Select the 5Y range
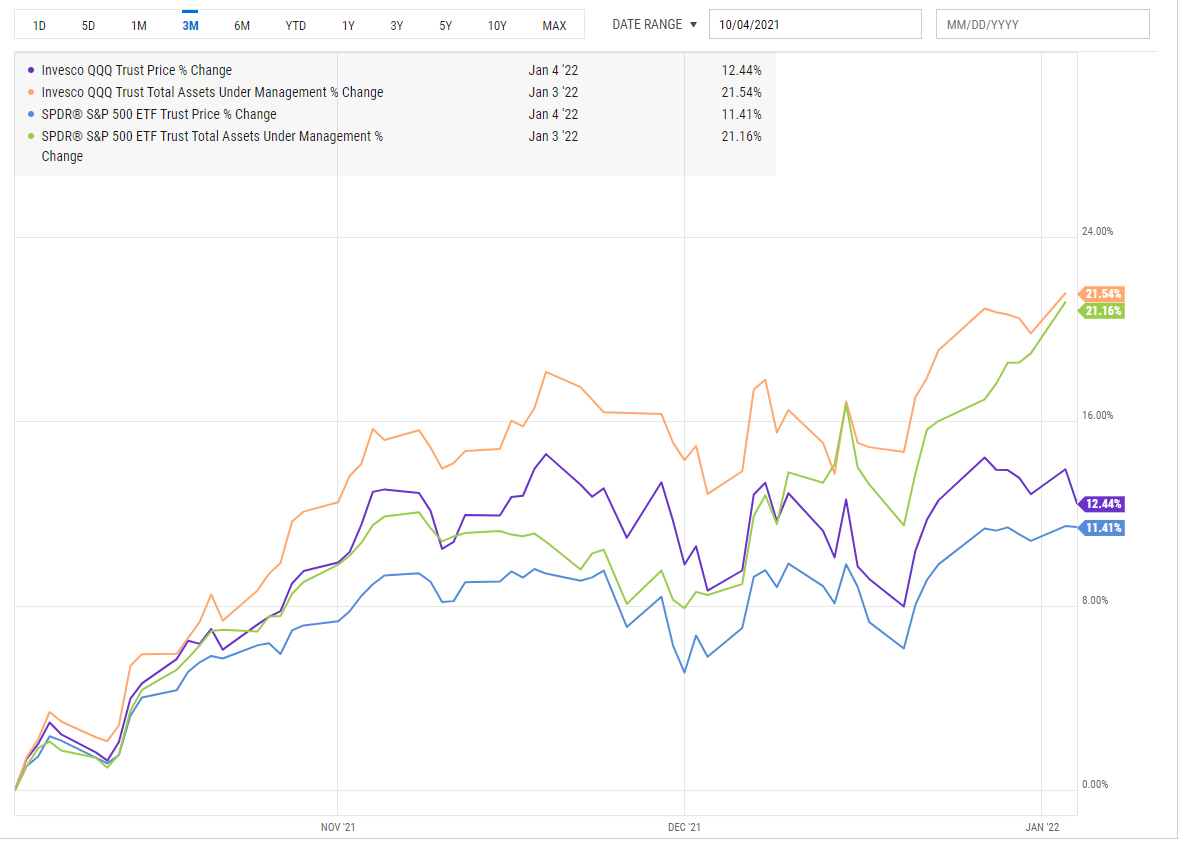The image size is (1200, 841). click(446, 25)
